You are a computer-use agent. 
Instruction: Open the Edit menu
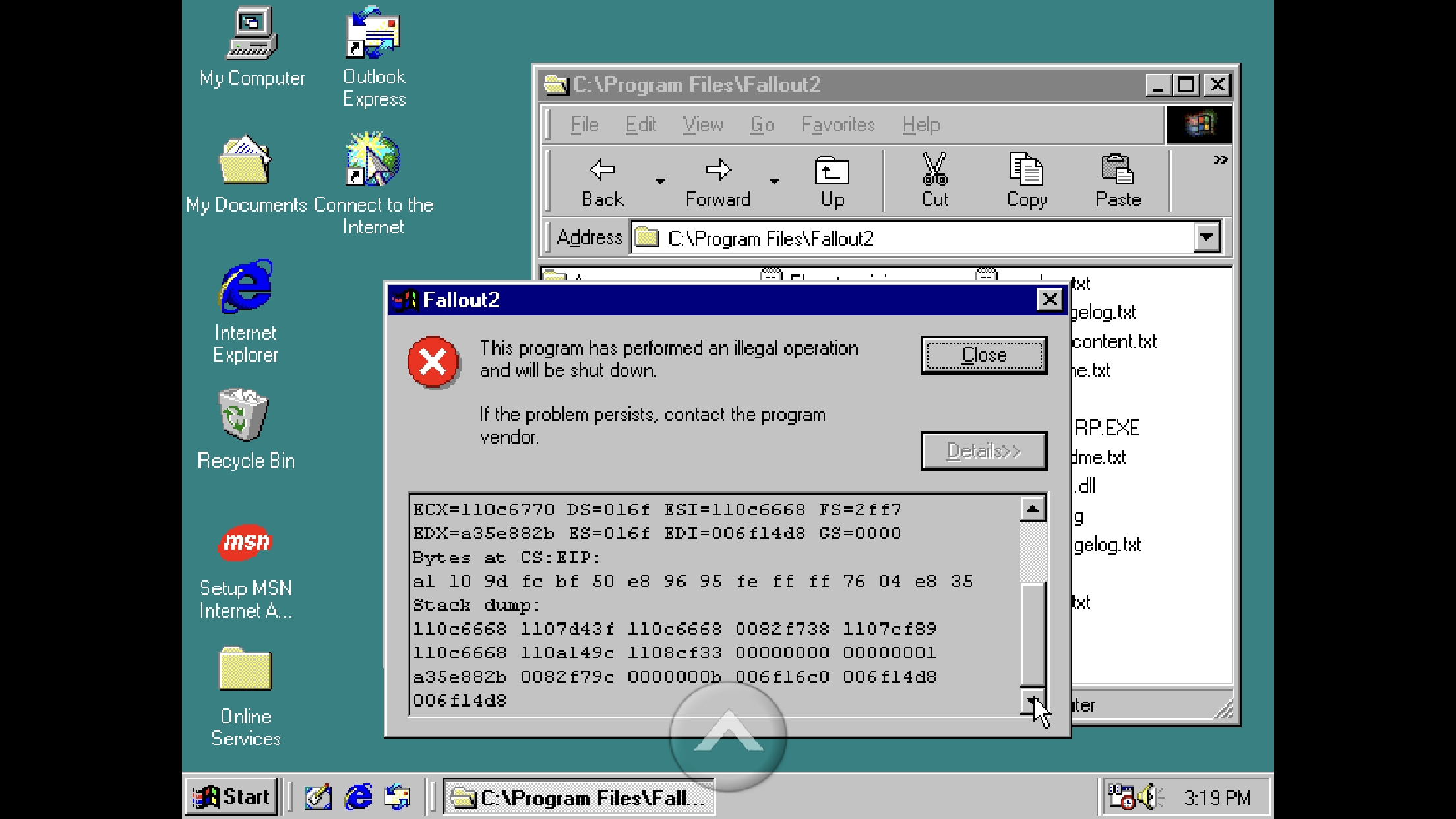click(640, 125)
